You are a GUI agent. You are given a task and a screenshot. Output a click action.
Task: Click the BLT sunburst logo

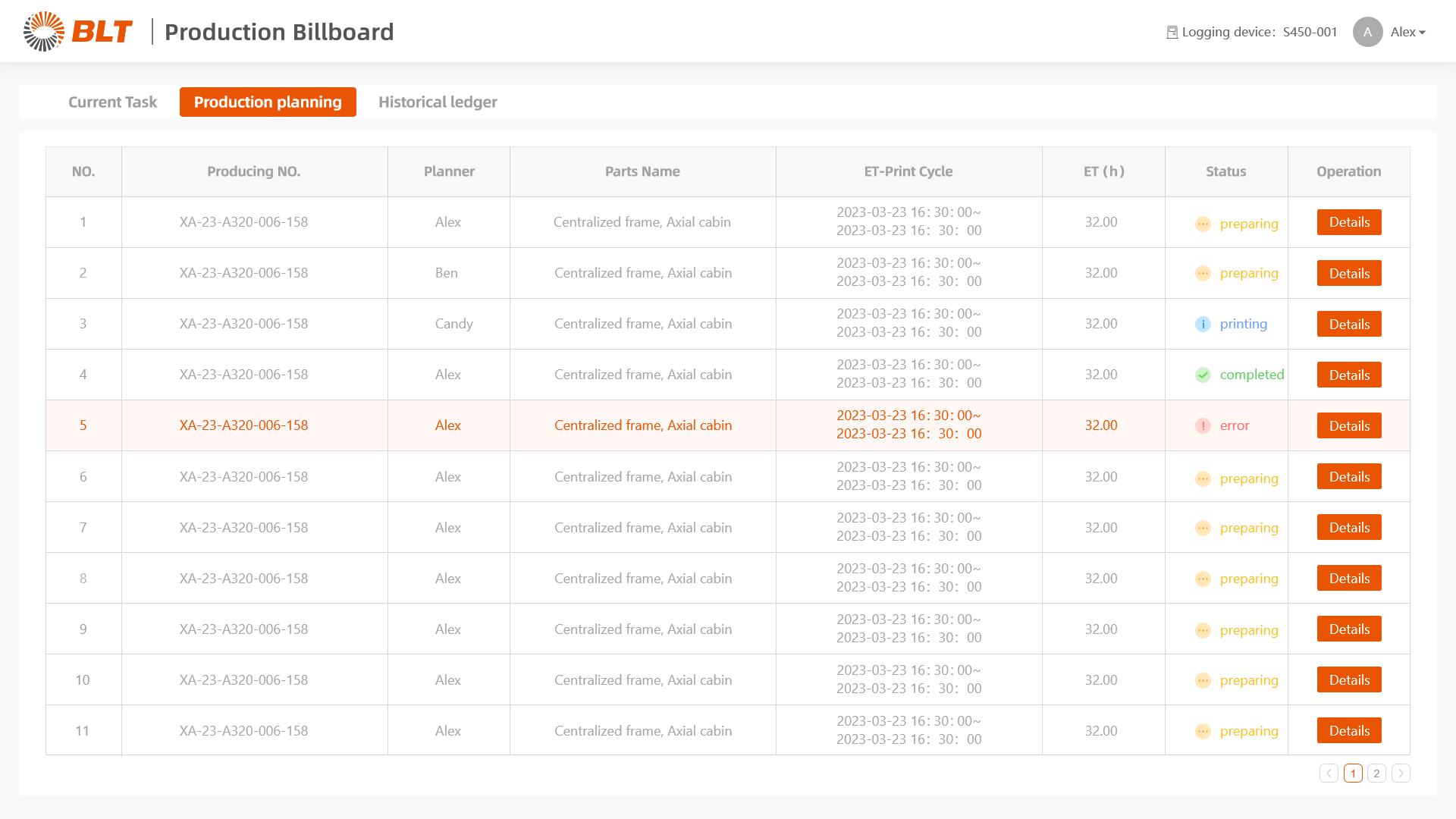click(x=44, y=31)
